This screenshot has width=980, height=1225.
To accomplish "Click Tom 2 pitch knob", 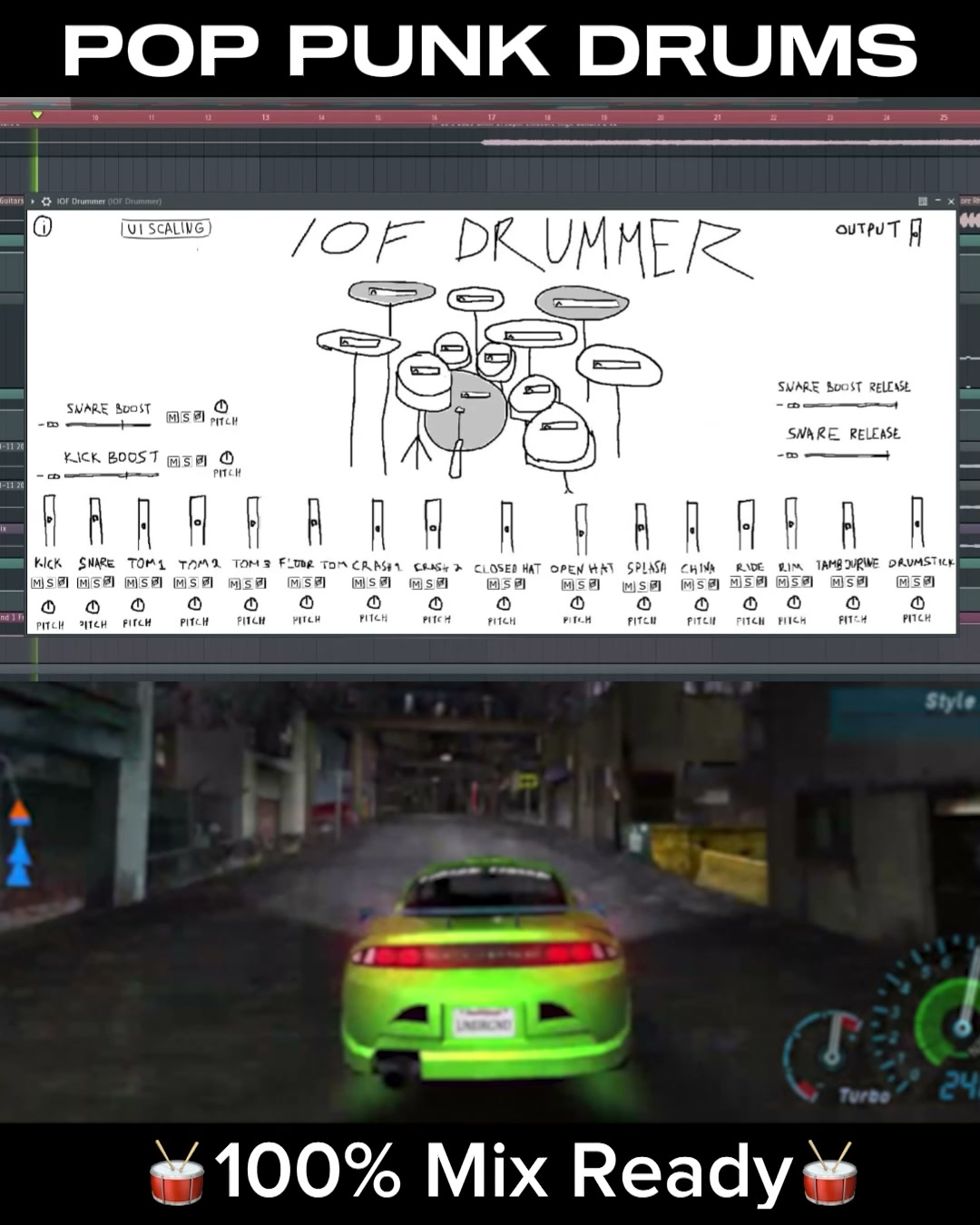I will pos(194,604).
